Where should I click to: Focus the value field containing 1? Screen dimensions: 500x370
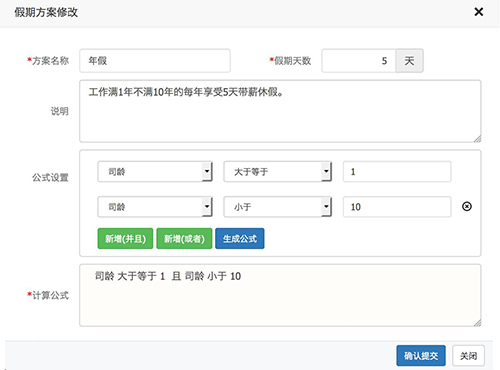click(397, 172)
